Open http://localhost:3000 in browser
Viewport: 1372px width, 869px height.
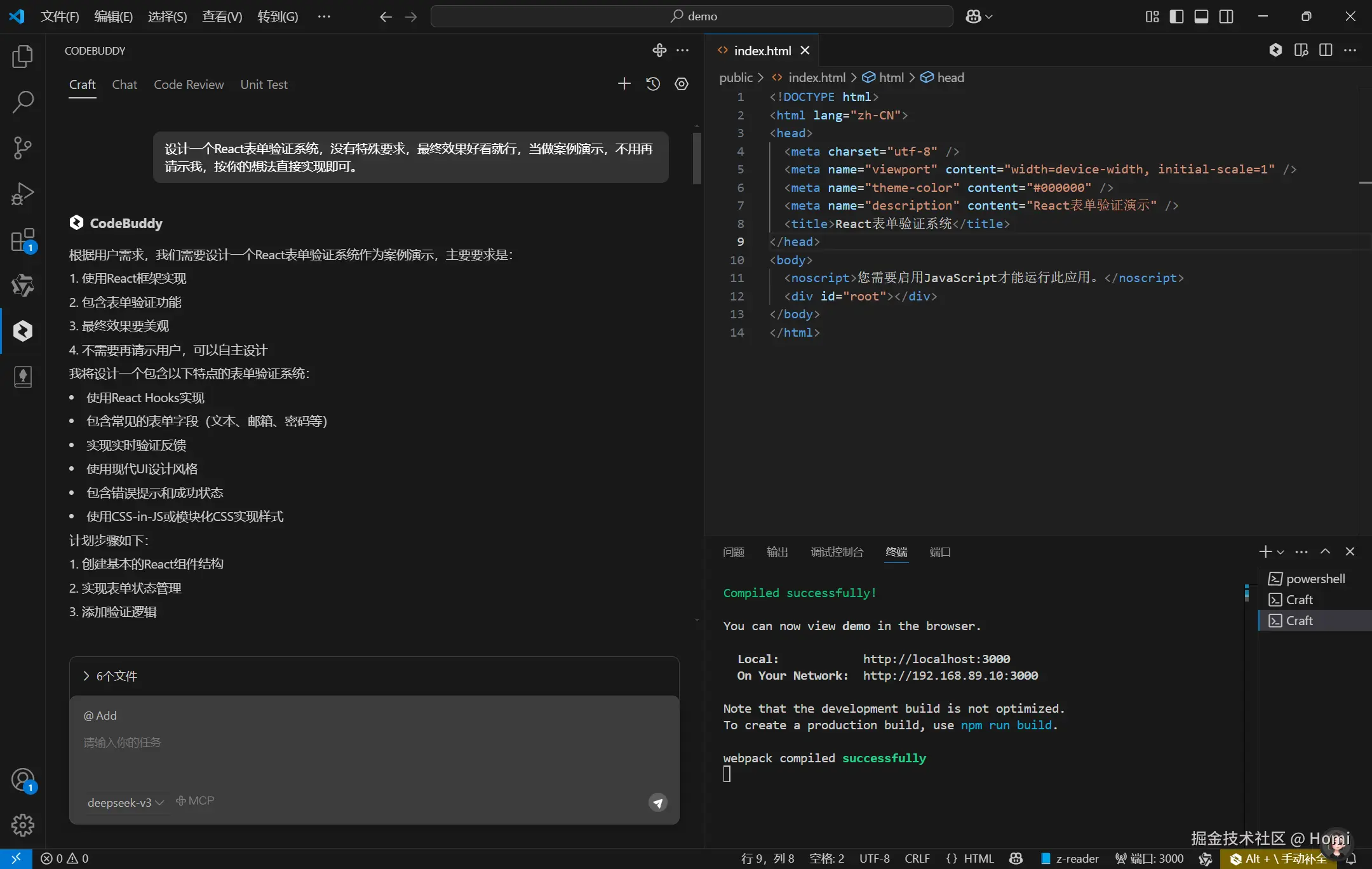click(x=937, y=659)
